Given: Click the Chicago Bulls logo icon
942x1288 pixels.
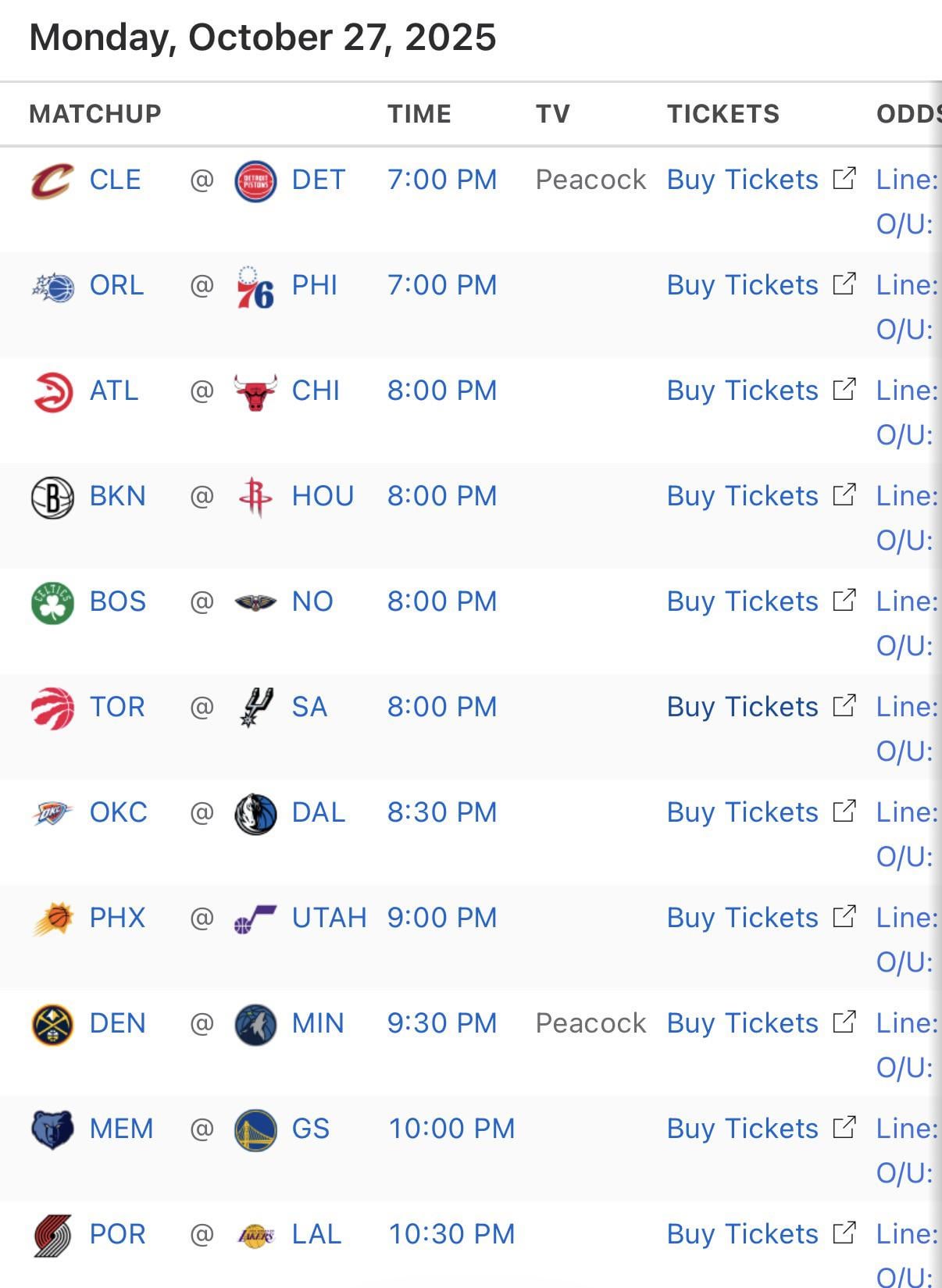Looking at the screenshot, I should (x=255, y=391).
